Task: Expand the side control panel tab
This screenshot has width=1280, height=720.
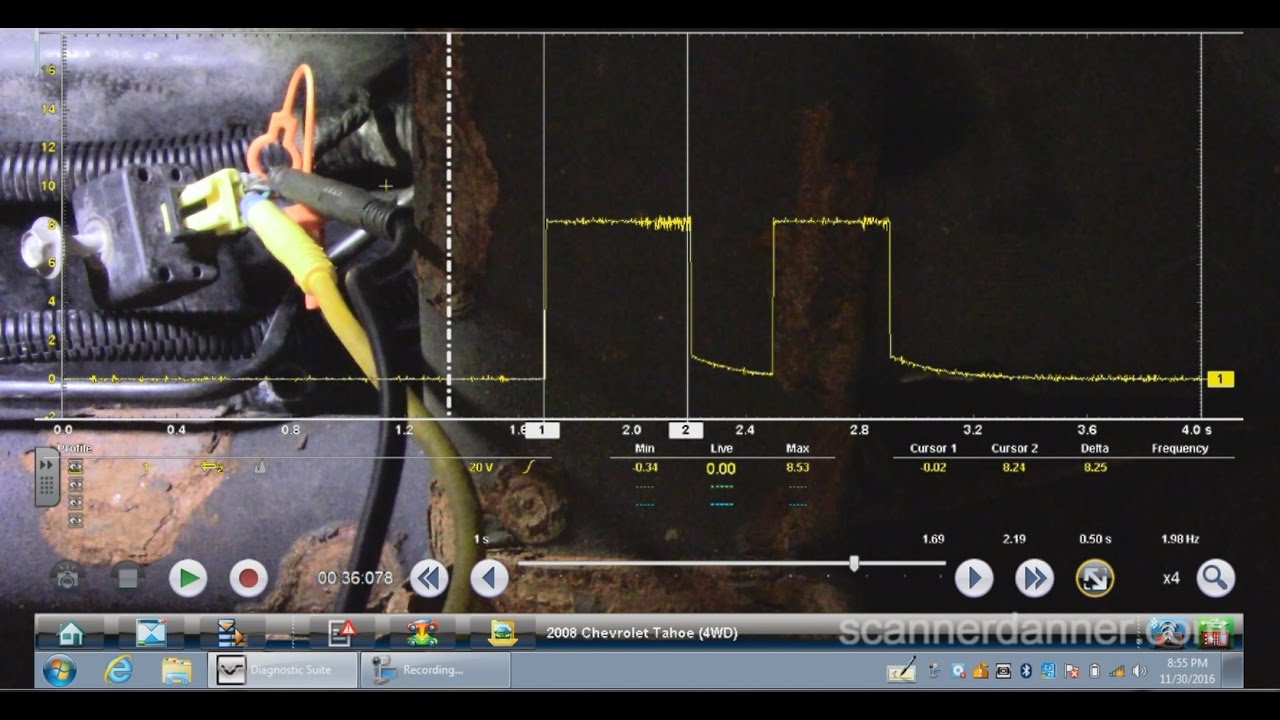Action: (x=47, y=477)
